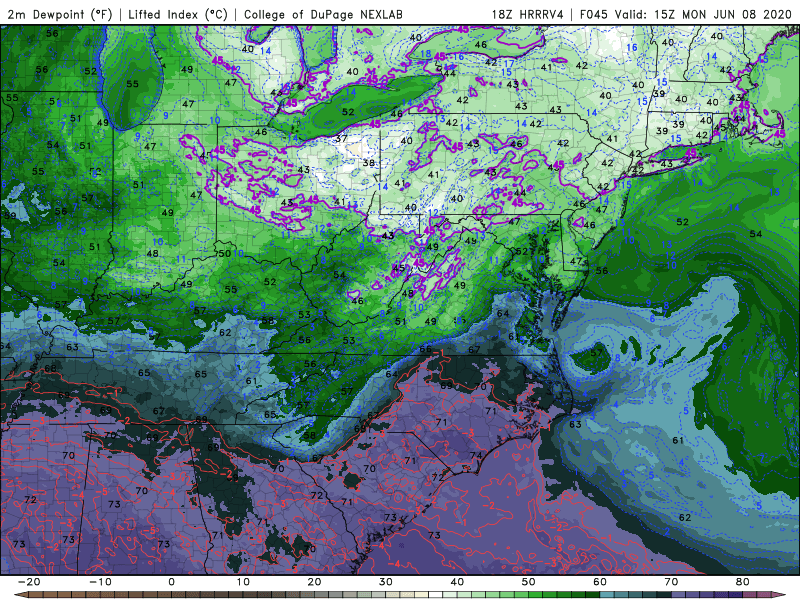Click the 68 dewpoint value on the map
Image resolution: width=800 pixels, height=600 pixels.
tap(50, 368)
